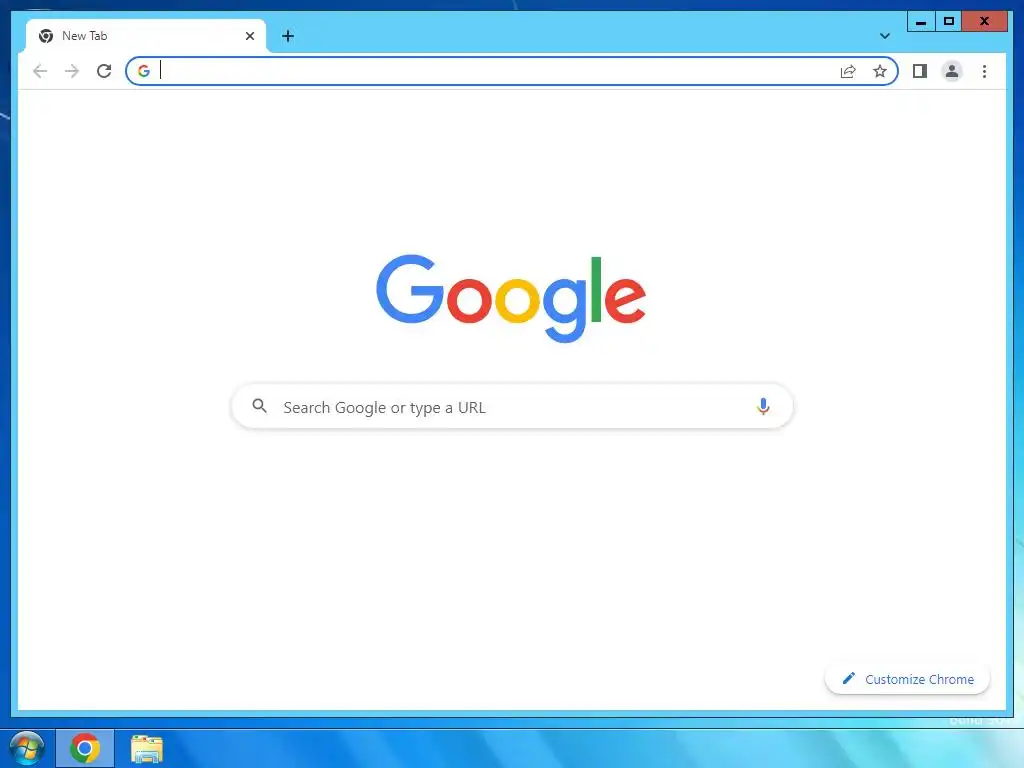Image resolution: width=1024 pixels, height=768 pixels.
Task: Close the Chrome window
Action: pyautogui.click(x=984, y=22)
